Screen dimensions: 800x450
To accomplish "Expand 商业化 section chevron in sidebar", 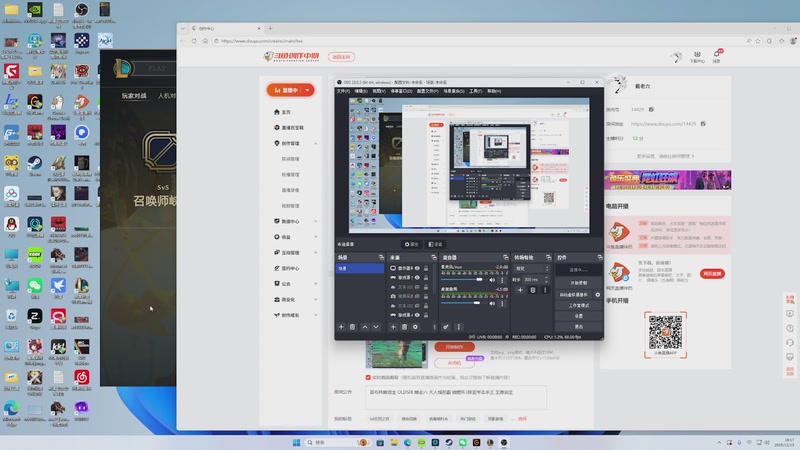I will [x=316, y=299].
